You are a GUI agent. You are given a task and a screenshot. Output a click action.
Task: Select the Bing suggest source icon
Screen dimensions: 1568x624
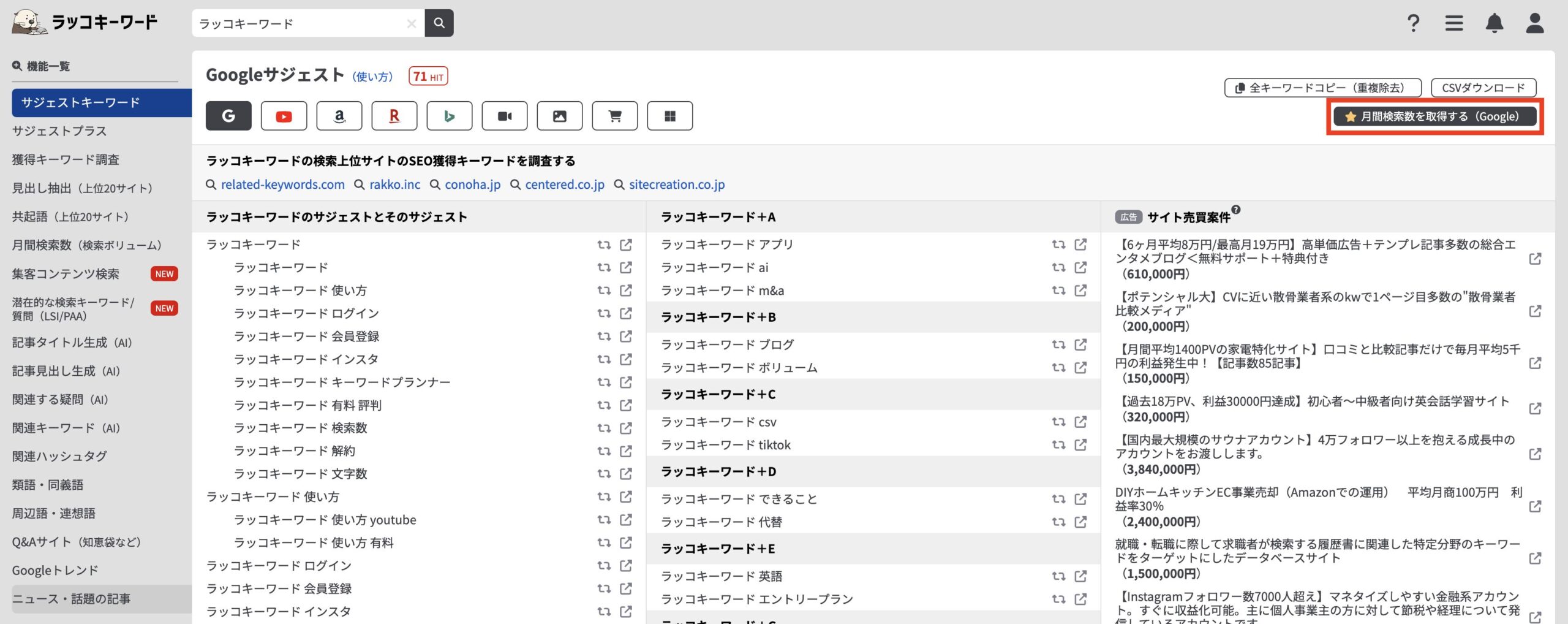tap(449, 116)
